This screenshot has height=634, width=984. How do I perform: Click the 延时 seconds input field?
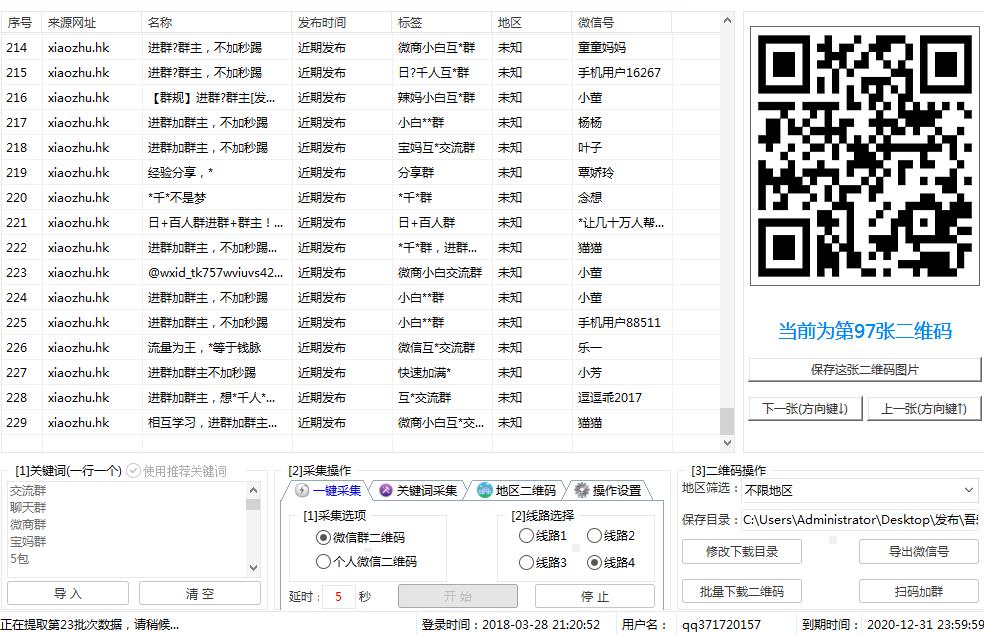point(338,596)
